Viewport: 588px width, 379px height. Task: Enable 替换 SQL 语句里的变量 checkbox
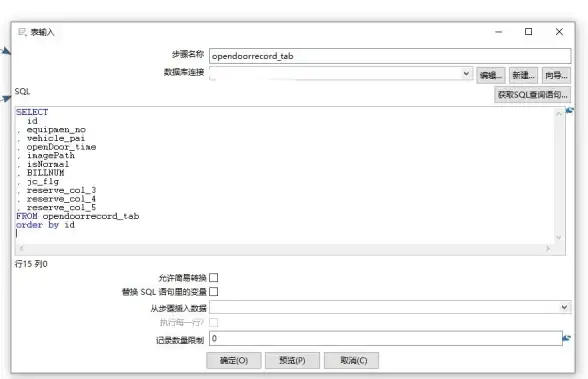pyautogui.click(x=213, y=291)
